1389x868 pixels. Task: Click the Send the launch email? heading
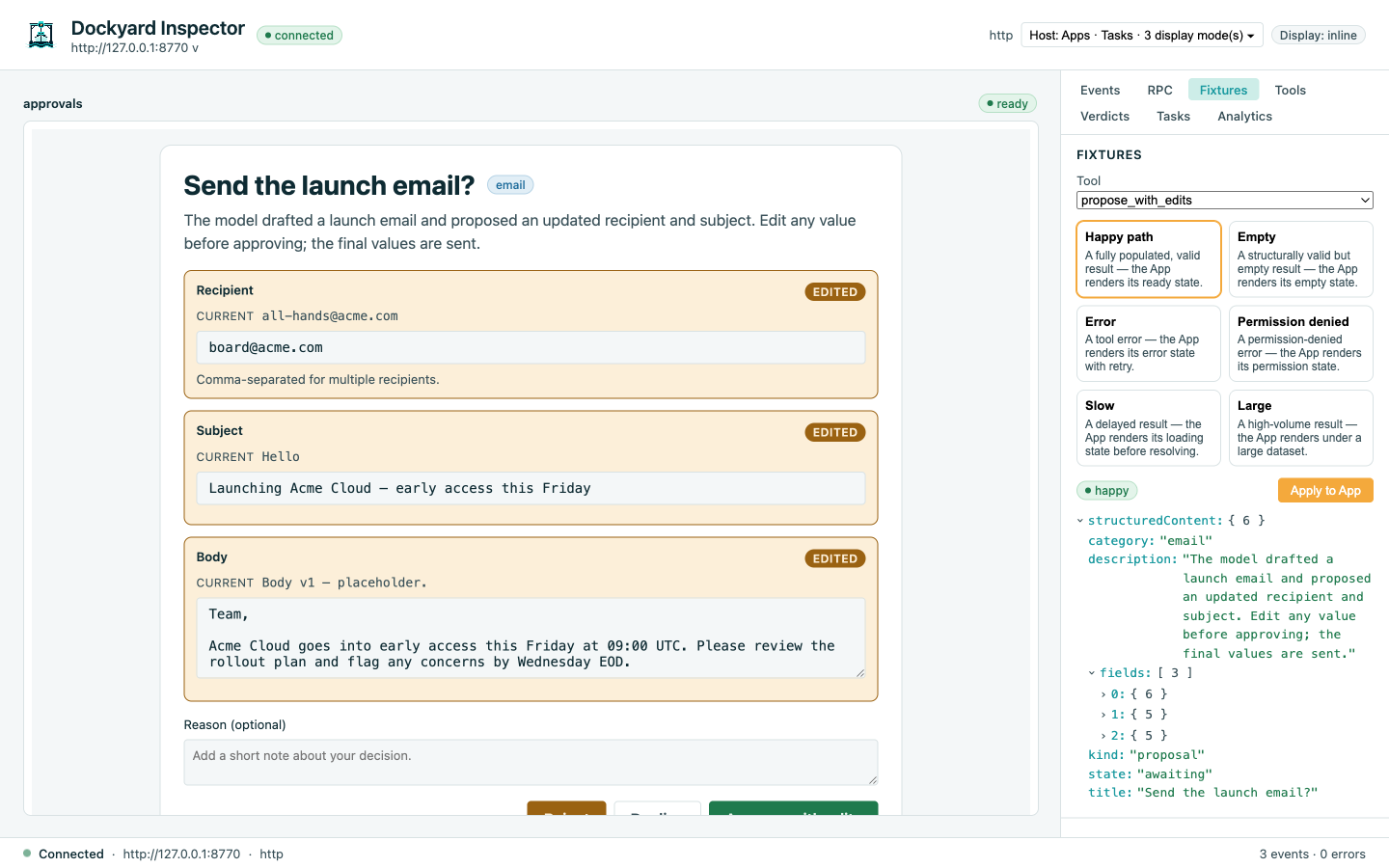coord(329,185)
